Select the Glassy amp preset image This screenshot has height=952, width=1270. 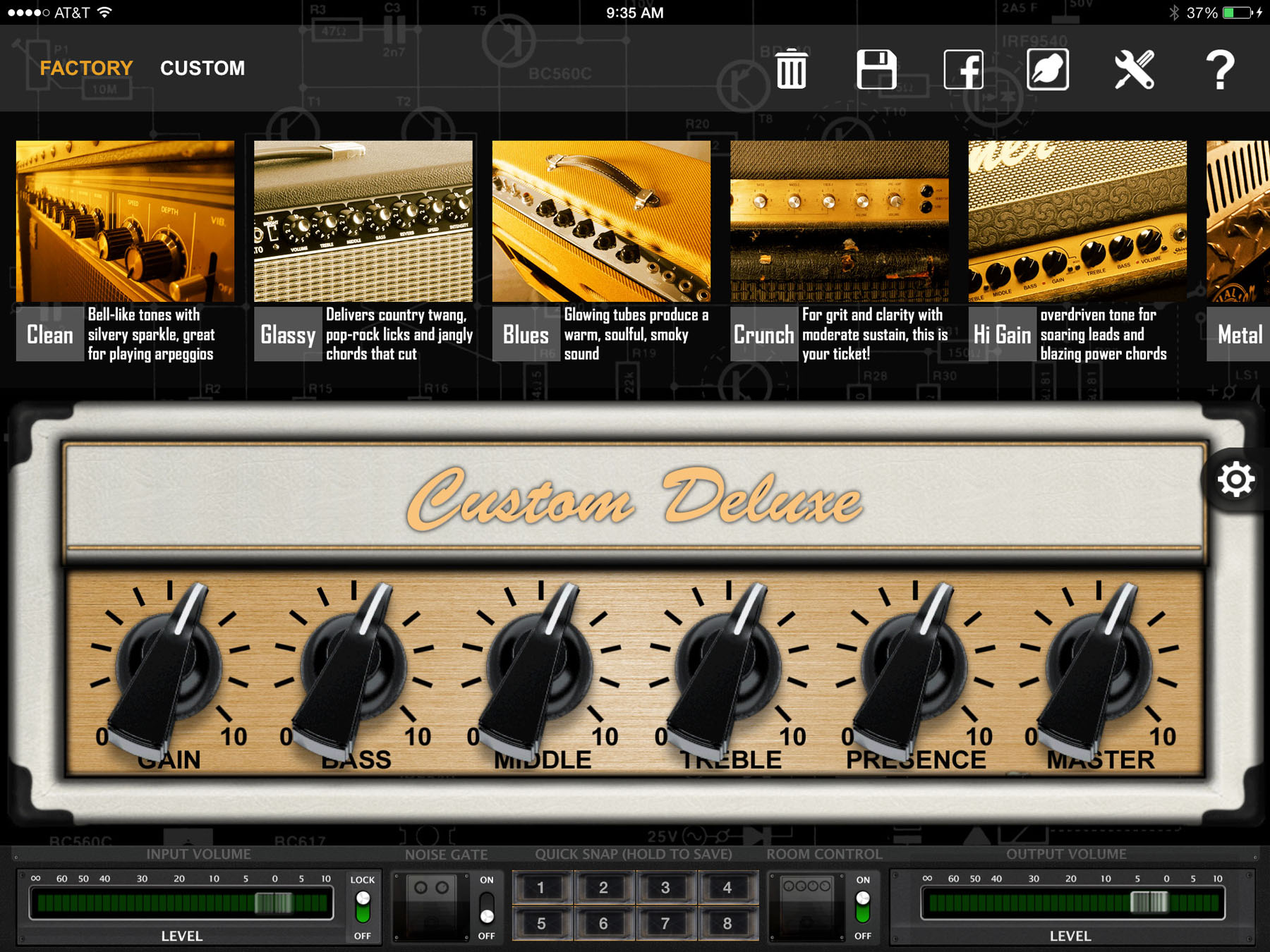[x=363, y=221]
